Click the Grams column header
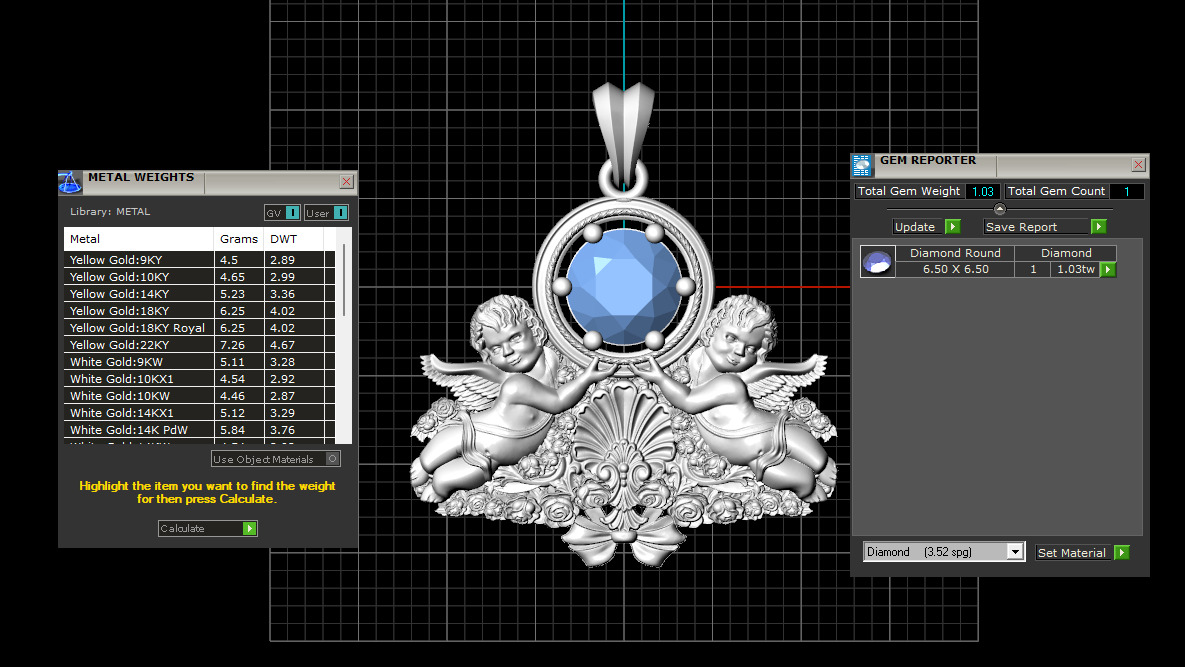The height and width of the screenshot is (667, 1185). pyautogui.click(x=239, y=239)
